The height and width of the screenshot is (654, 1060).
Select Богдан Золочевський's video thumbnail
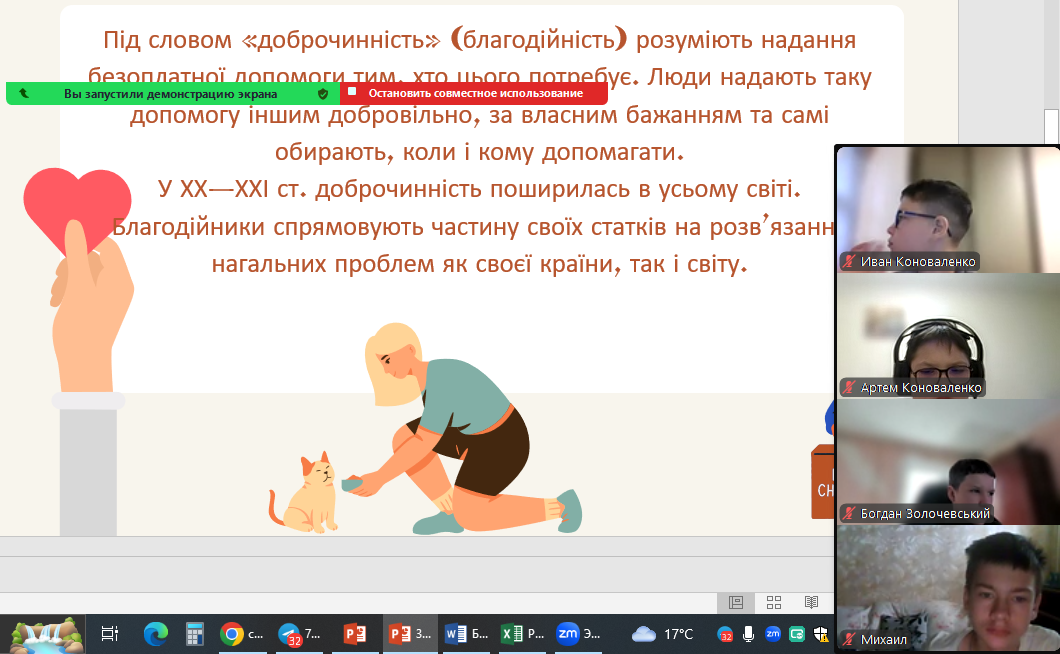click(946, 460)
